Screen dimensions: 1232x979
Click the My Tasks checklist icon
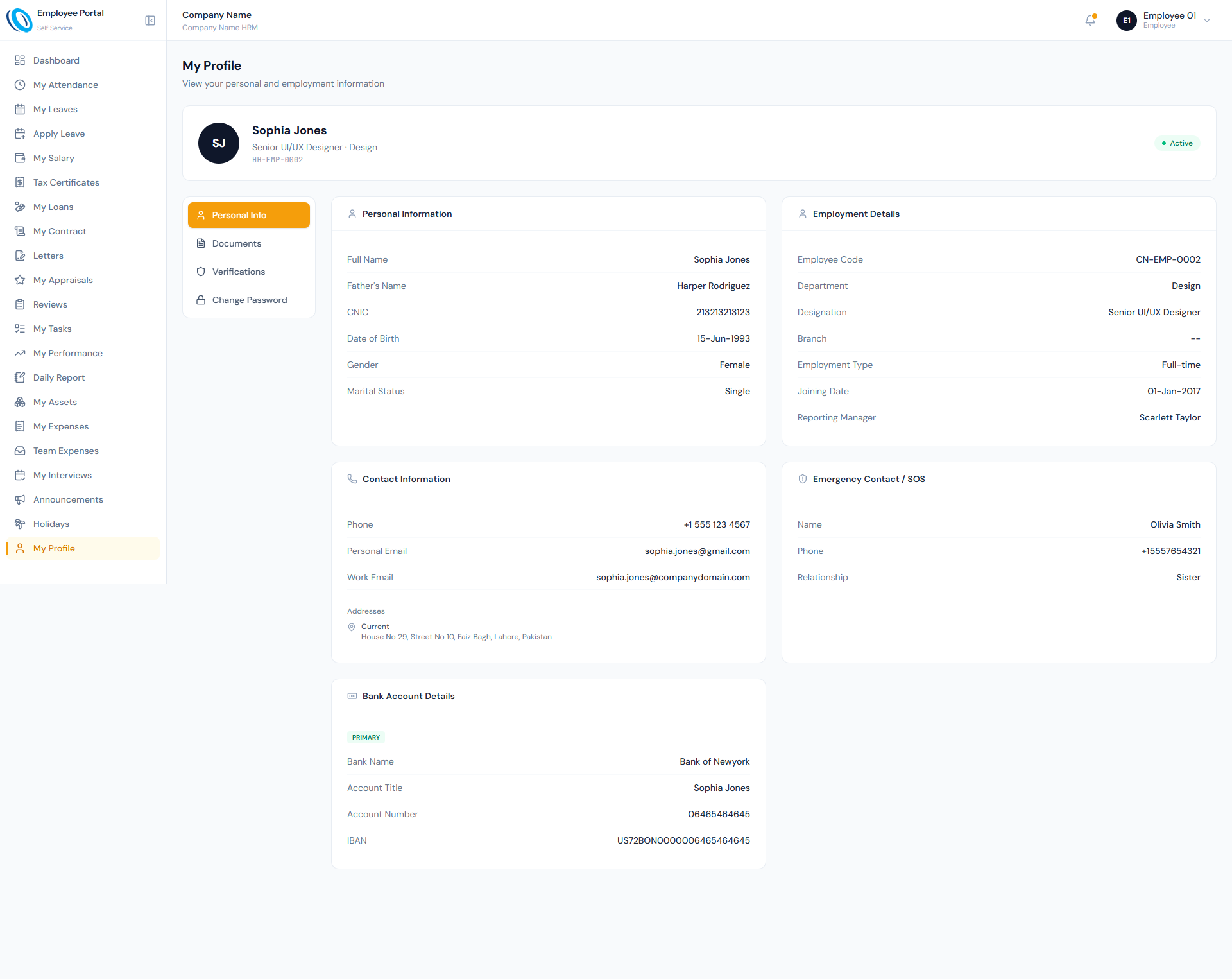click(x=20, y=329)
